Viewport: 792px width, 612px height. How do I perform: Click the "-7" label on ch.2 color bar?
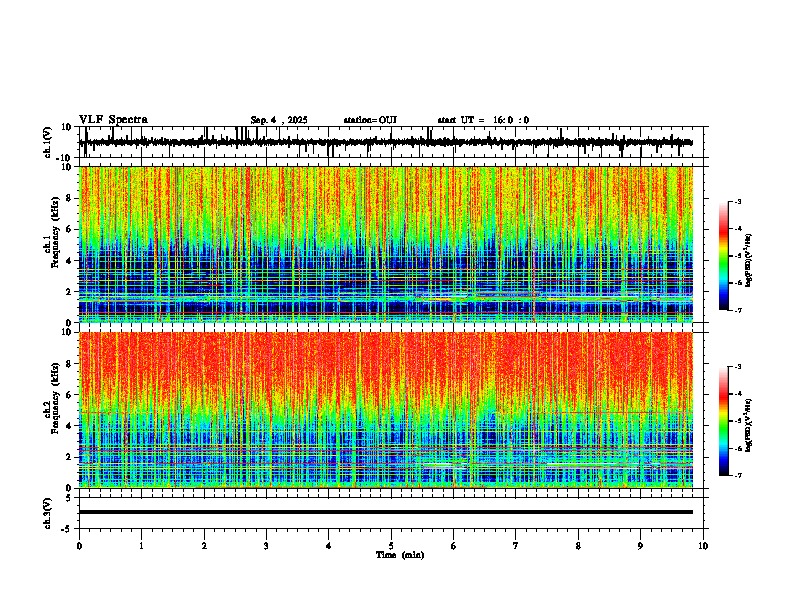tap(738, 475)
